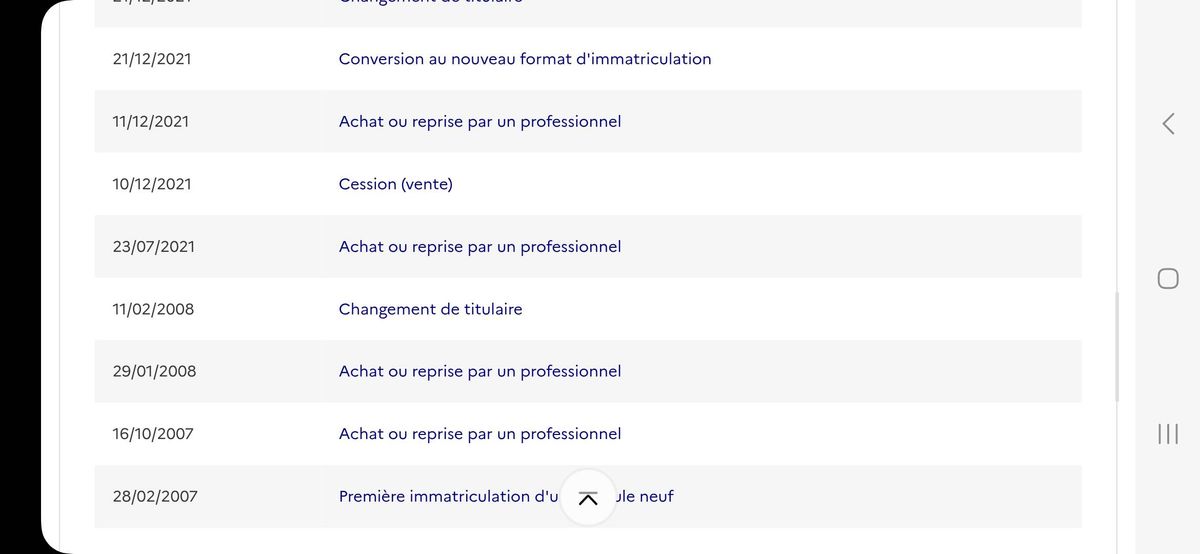Select the 23/07/2021 'Achat ou reprise' entry
The image size is (1200, 554).
(480, 247)
